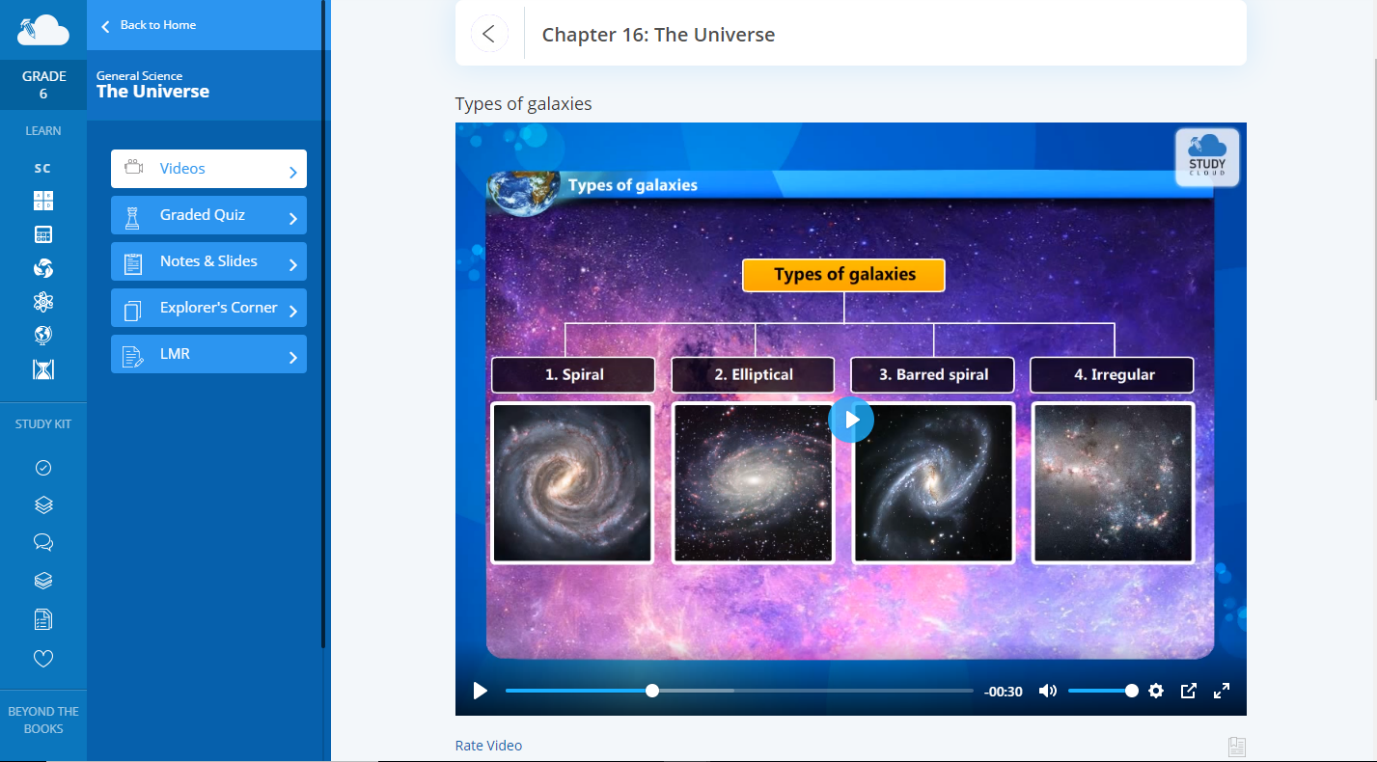The width and height of the screenshot is (1377, 762).
Task: Switch video to fullscreen
Action: [1221, 691]
